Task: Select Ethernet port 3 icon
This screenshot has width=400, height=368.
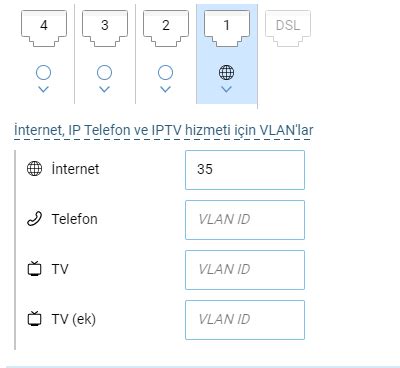Action: point(105,28)
